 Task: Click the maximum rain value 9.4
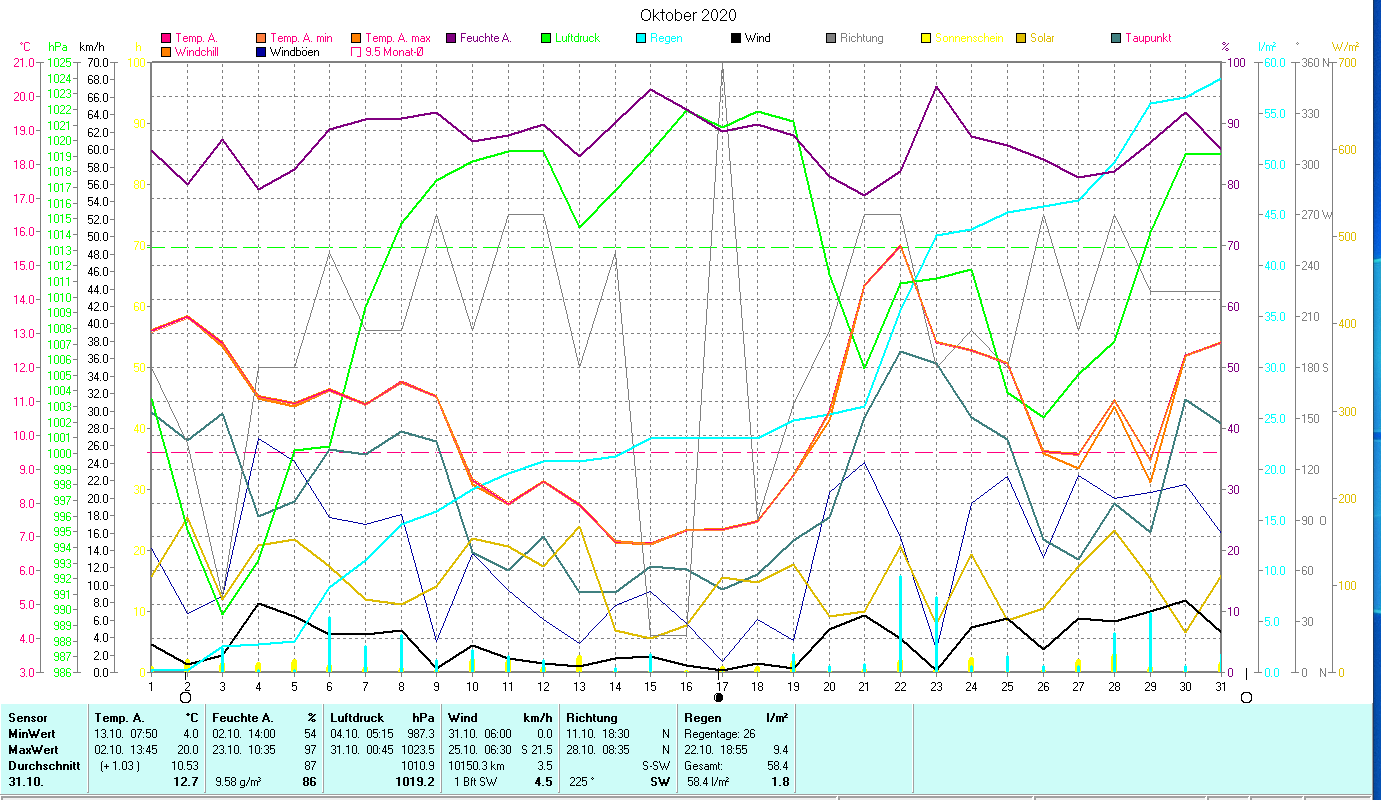[x=780, y=749]
